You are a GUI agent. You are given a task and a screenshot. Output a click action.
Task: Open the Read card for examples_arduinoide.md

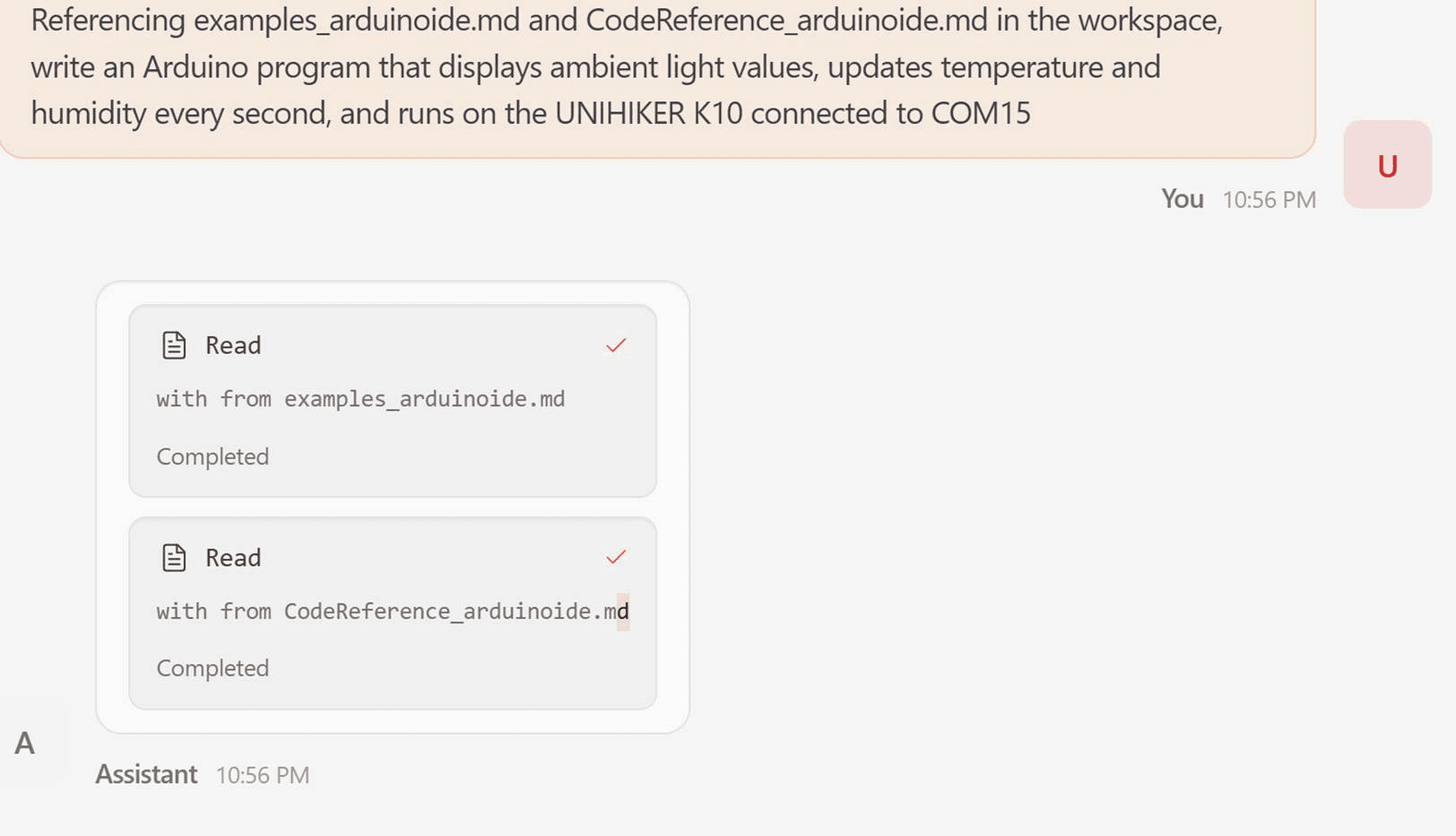tap(393, 401)
